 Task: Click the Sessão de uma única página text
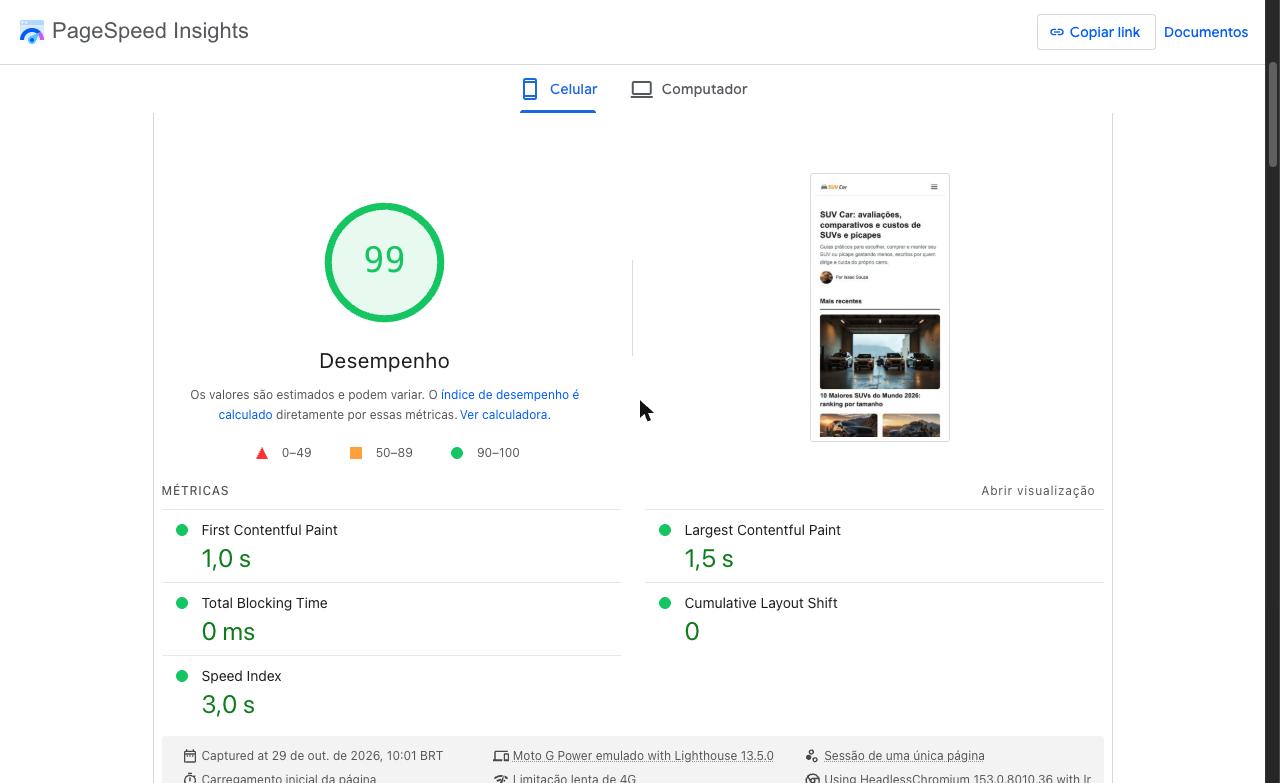[x=904, y=756]
